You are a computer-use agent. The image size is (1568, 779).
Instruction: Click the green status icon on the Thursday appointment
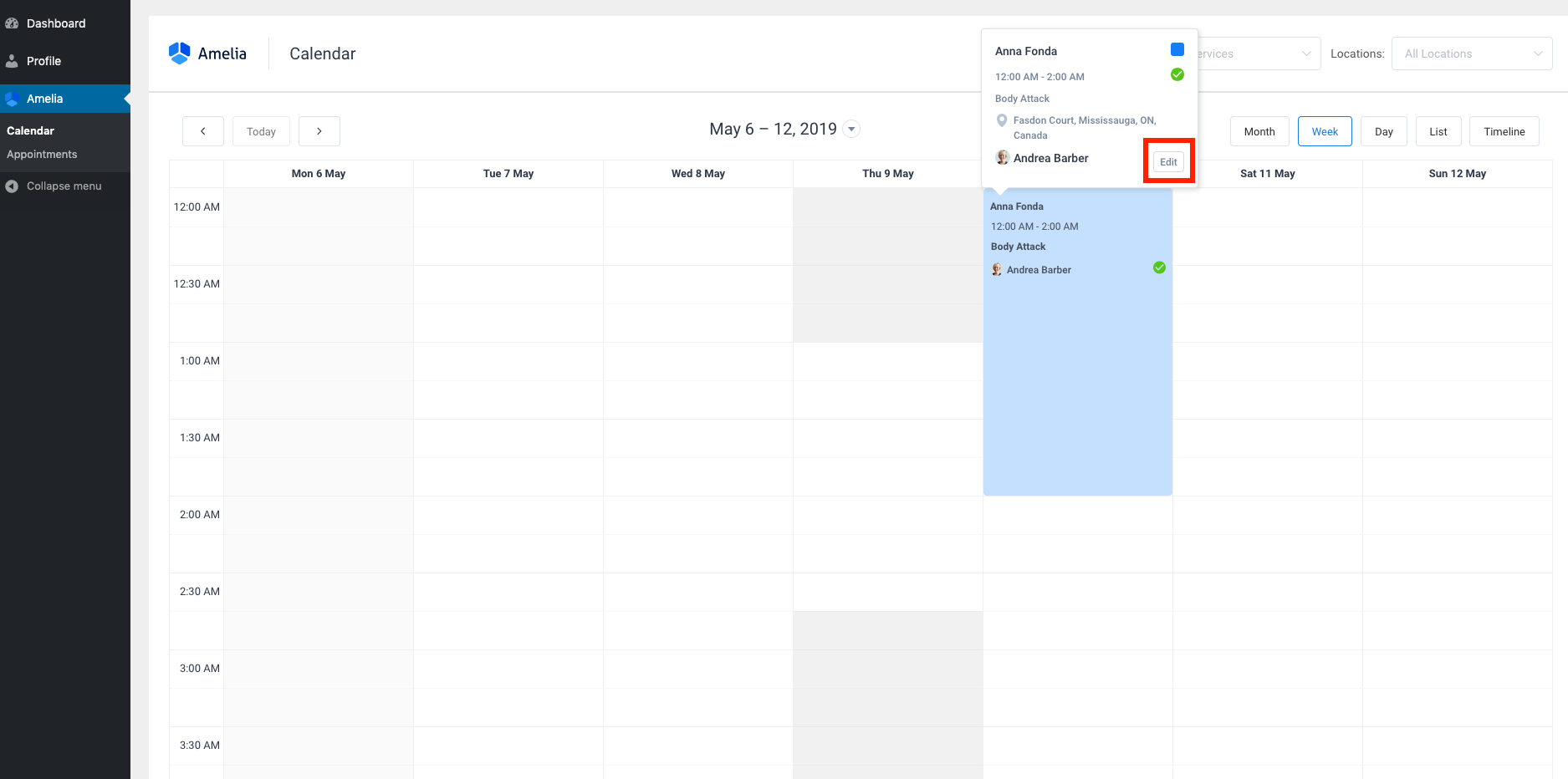click(1159, 267)
